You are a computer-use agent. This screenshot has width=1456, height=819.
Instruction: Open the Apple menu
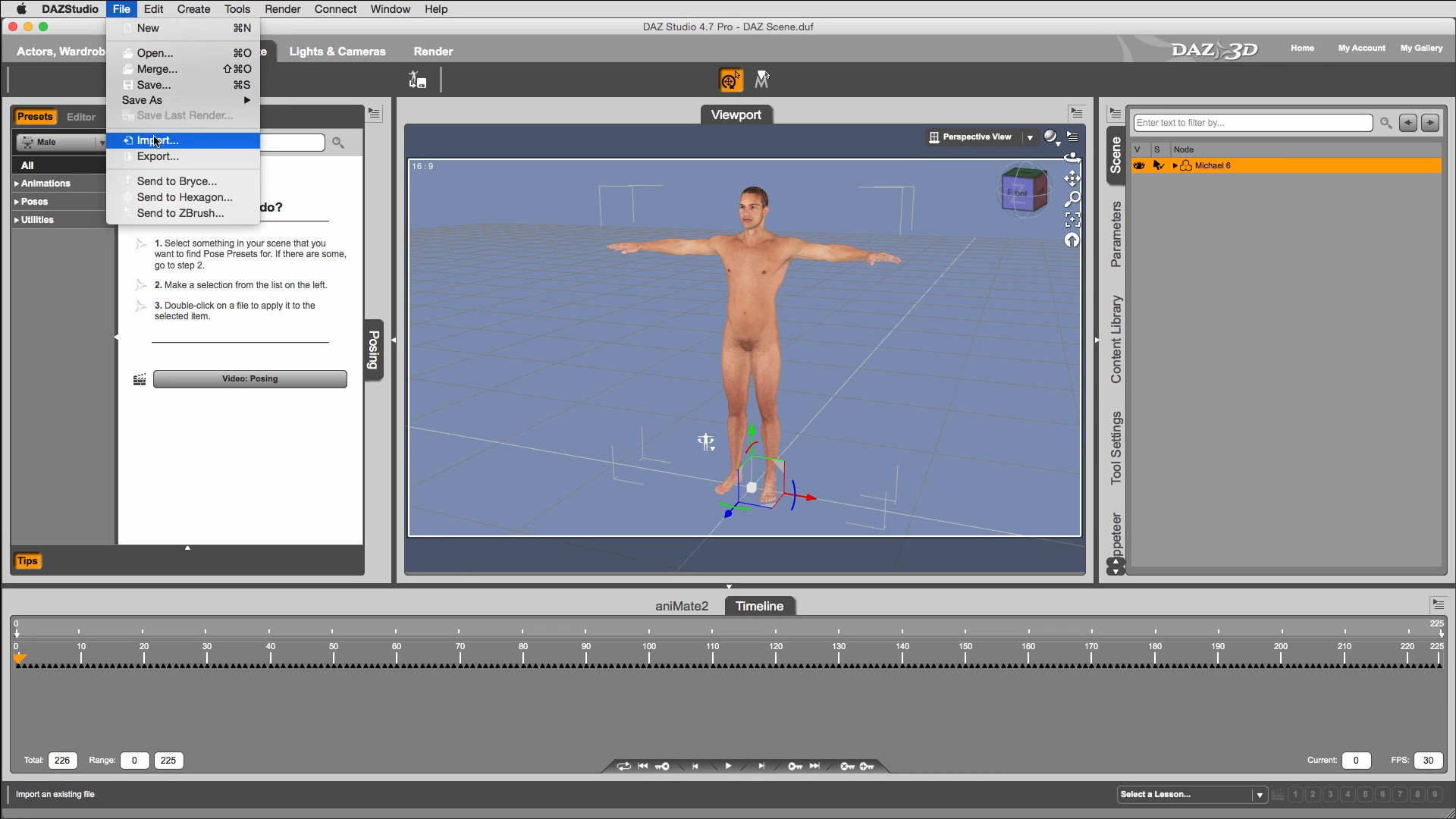pyautogui.click(x=21, y=9)
